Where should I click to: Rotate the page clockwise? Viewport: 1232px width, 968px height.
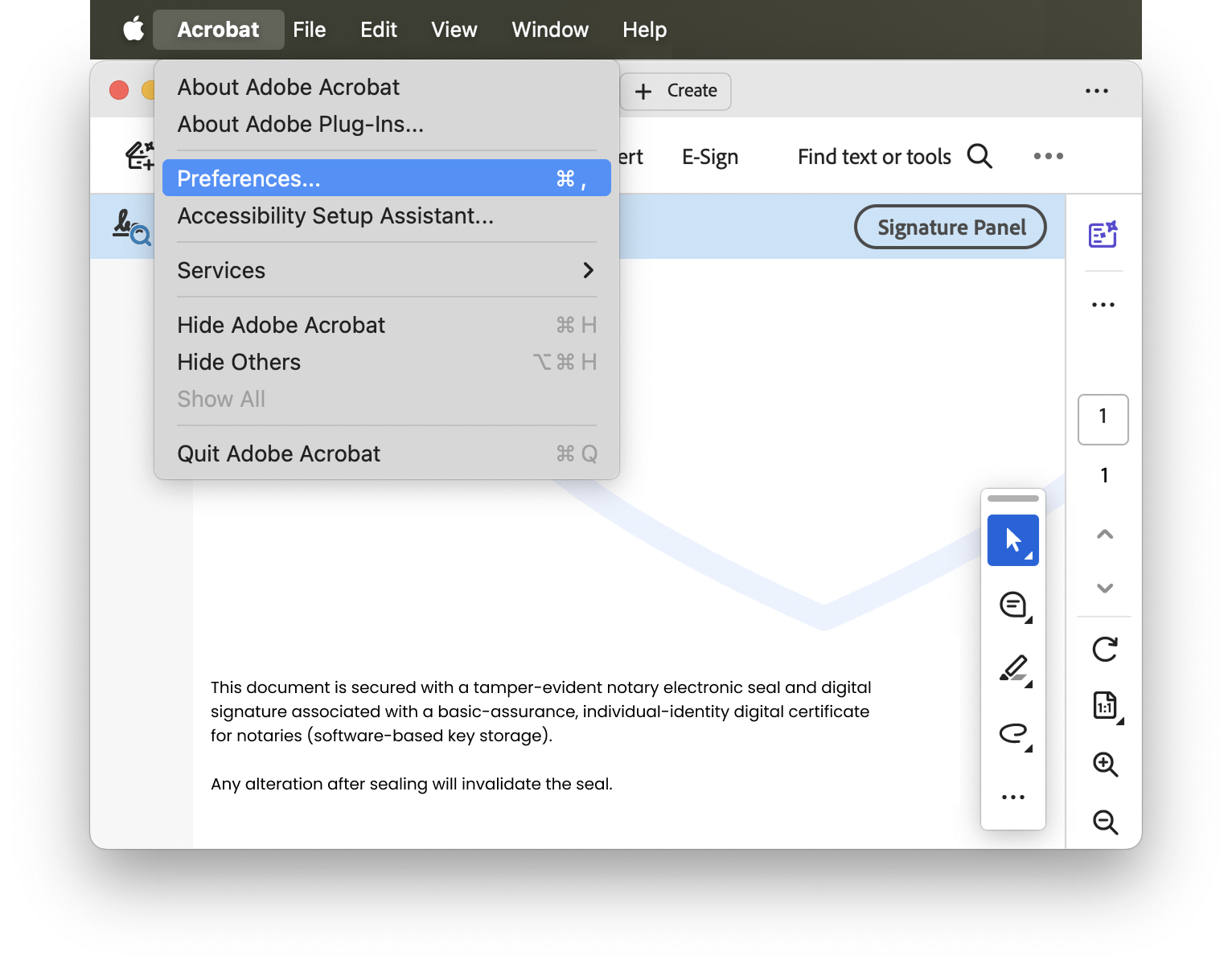click(1105, 649)
